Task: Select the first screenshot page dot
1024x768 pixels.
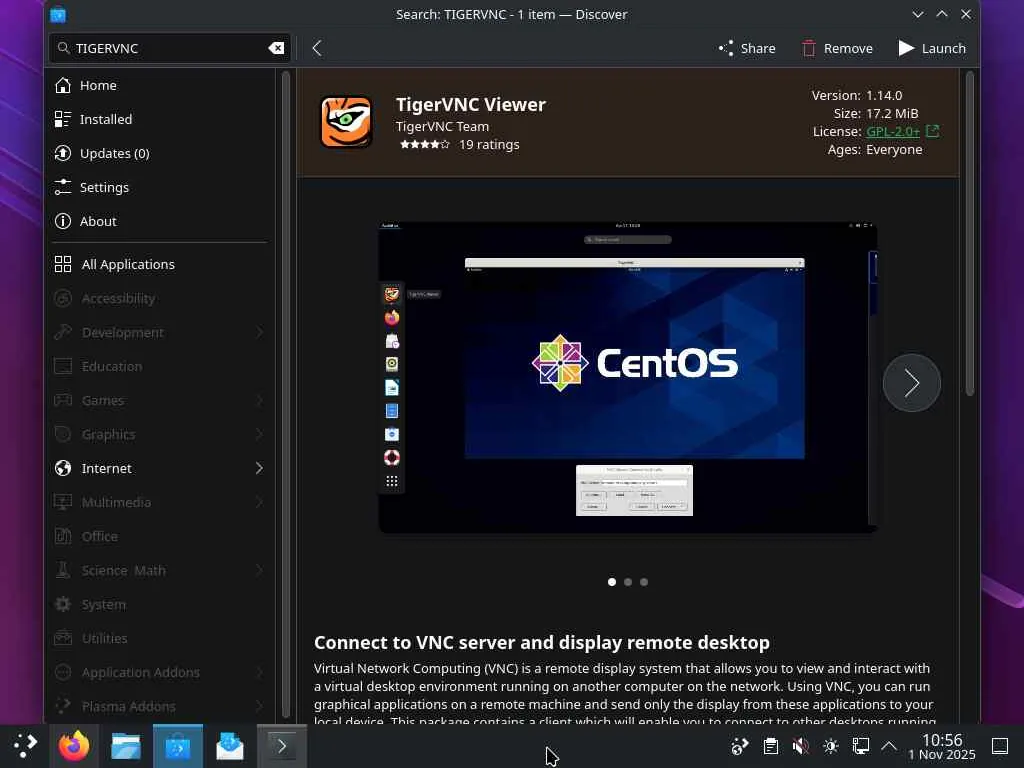Action: tap(612, 582)
